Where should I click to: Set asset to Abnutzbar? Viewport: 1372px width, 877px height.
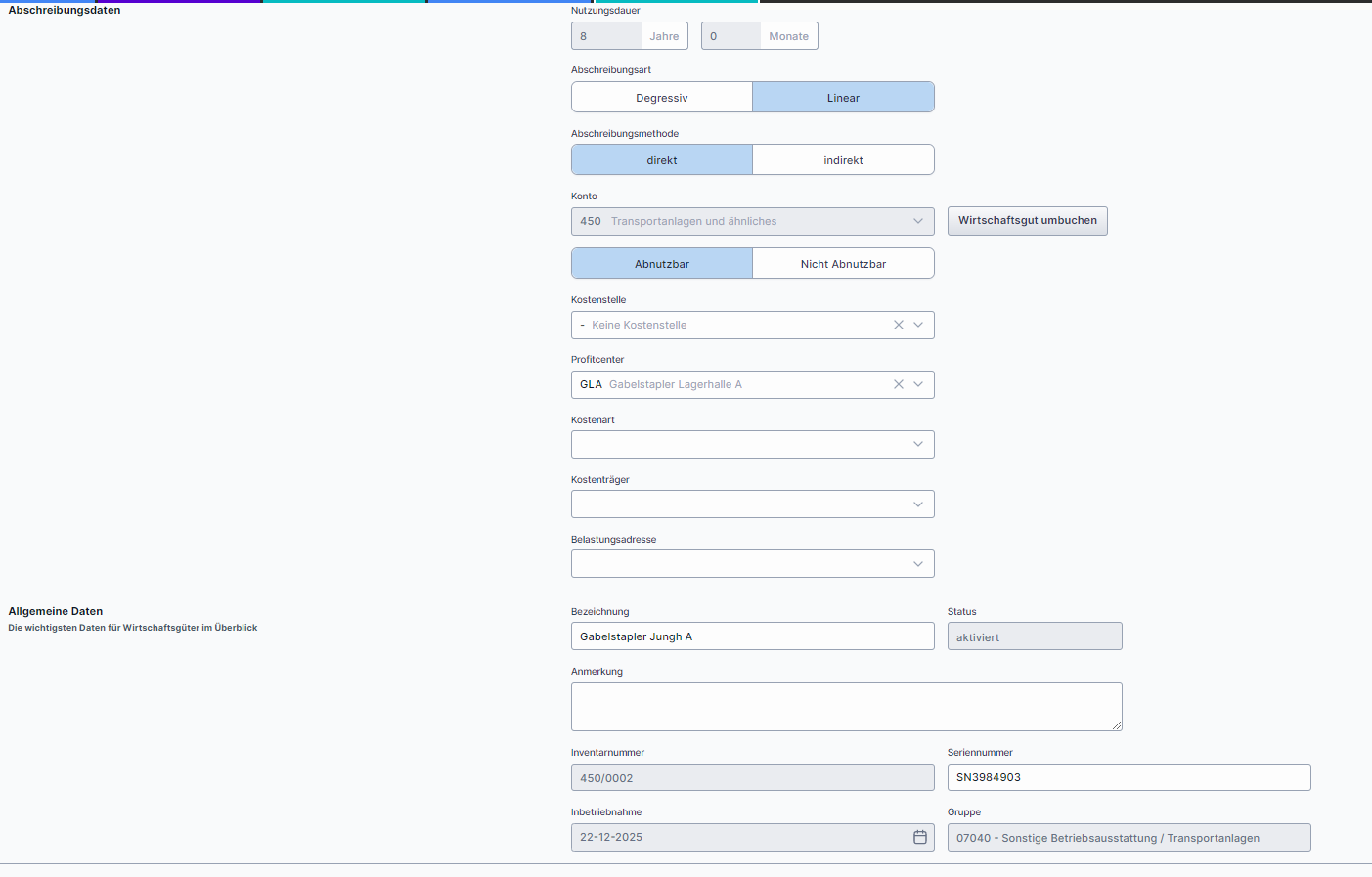click(x=662, y=264)
